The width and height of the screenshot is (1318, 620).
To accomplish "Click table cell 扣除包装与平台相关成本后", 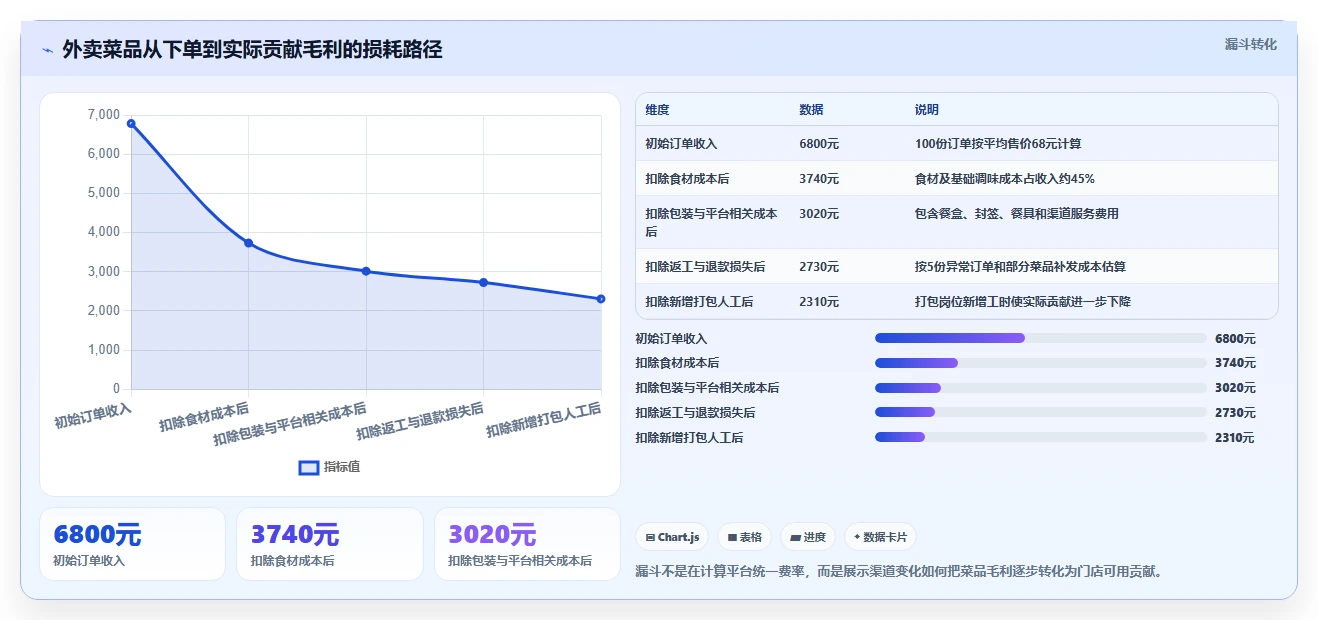I will pyautogui.click(x=712, y=222).
